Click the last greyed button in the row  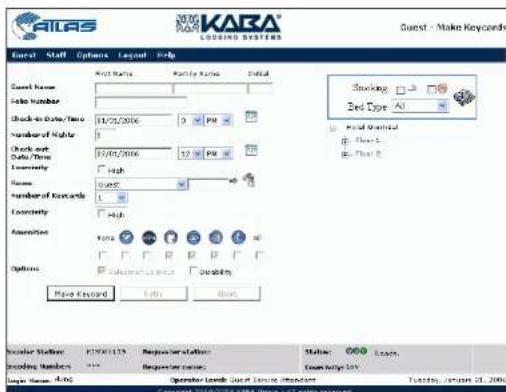[227, 294]
